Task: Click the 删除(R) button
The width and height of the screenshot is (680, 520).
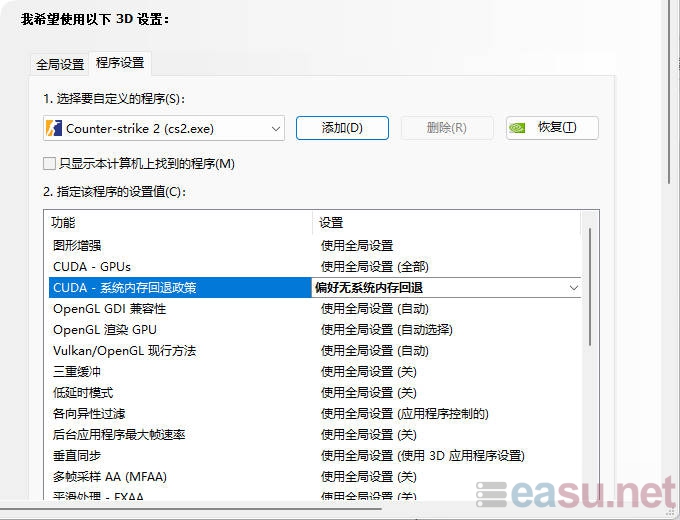Action: click(x=447, y=128)
